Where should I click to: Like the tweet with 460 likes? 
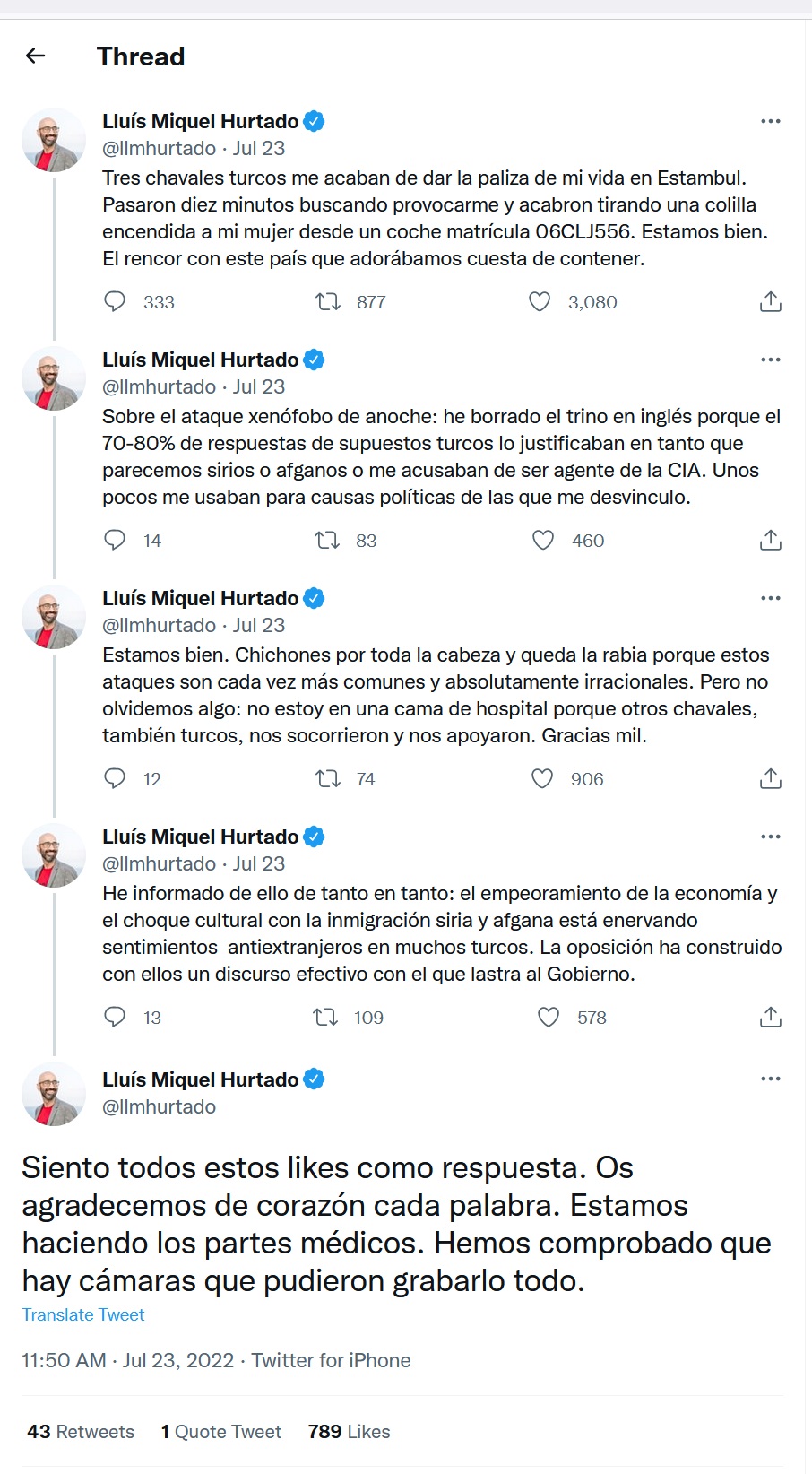tap(543, 541)
